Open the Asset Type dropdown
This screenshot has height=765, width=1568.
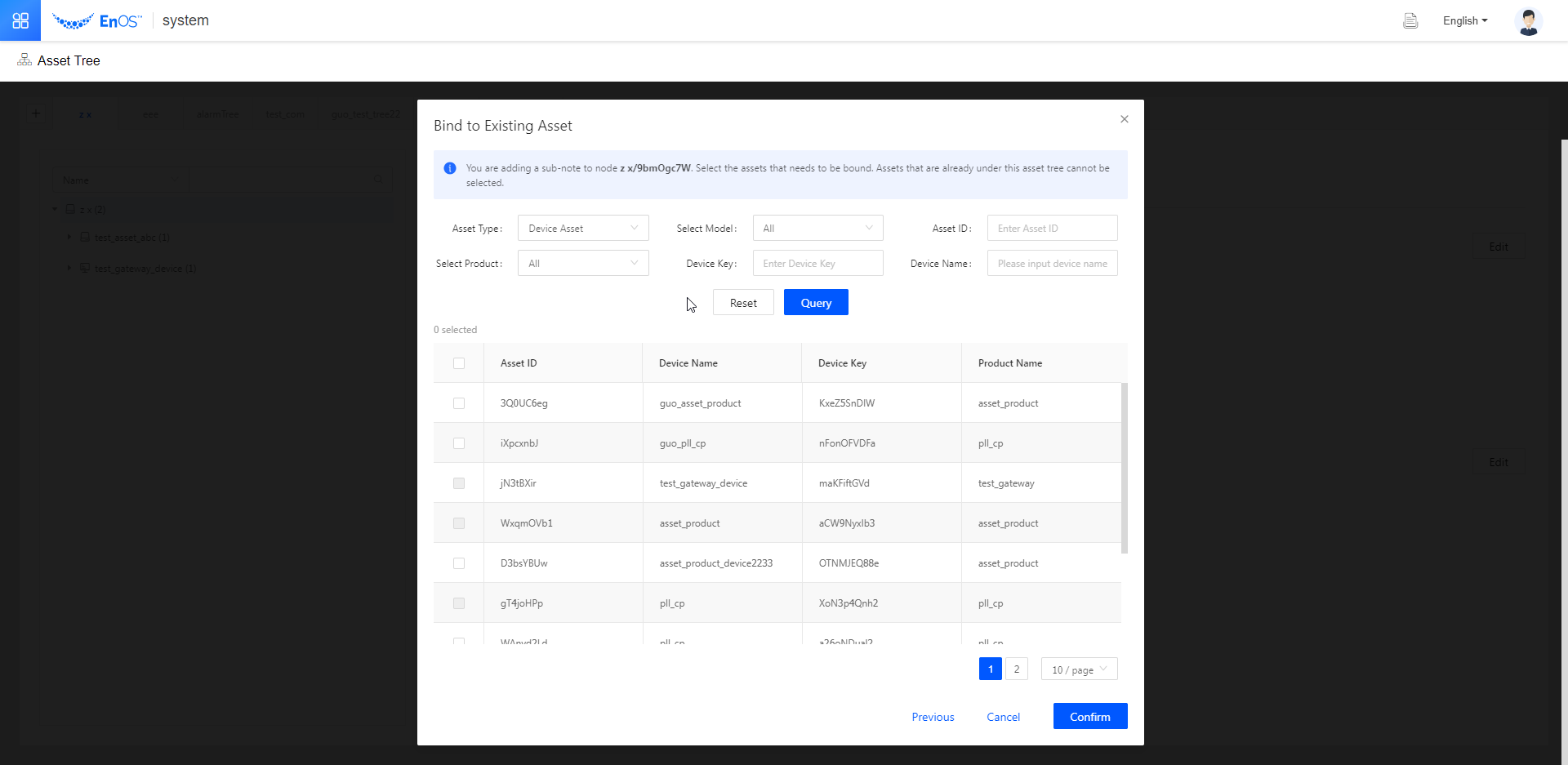[583, 229]
